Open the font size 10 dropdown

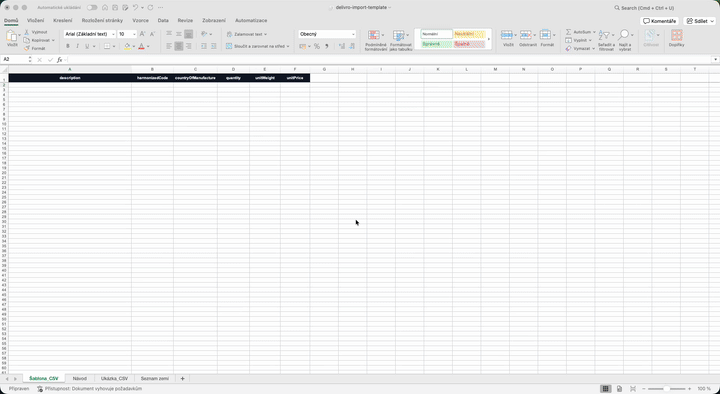coord(127,34)
